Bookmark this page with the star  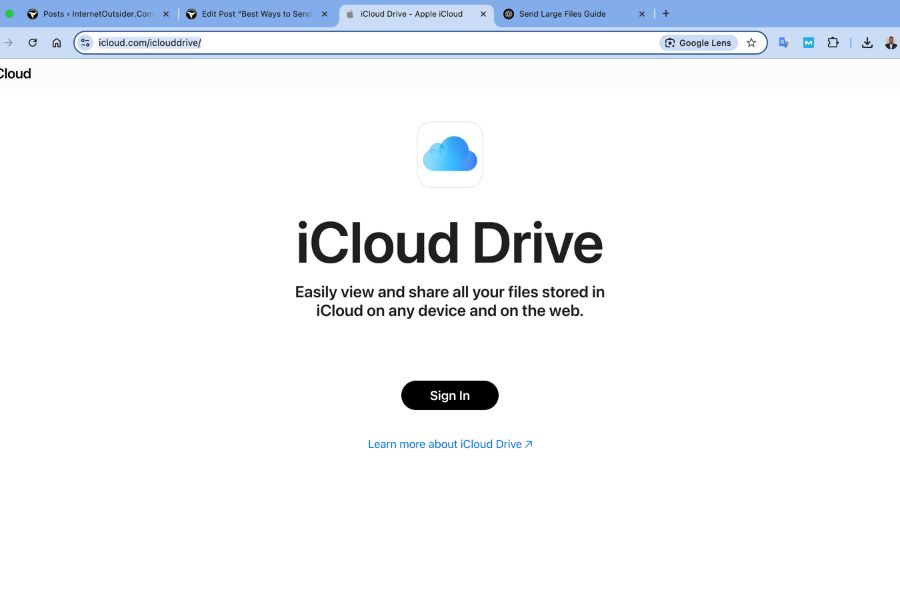(751, 42)
